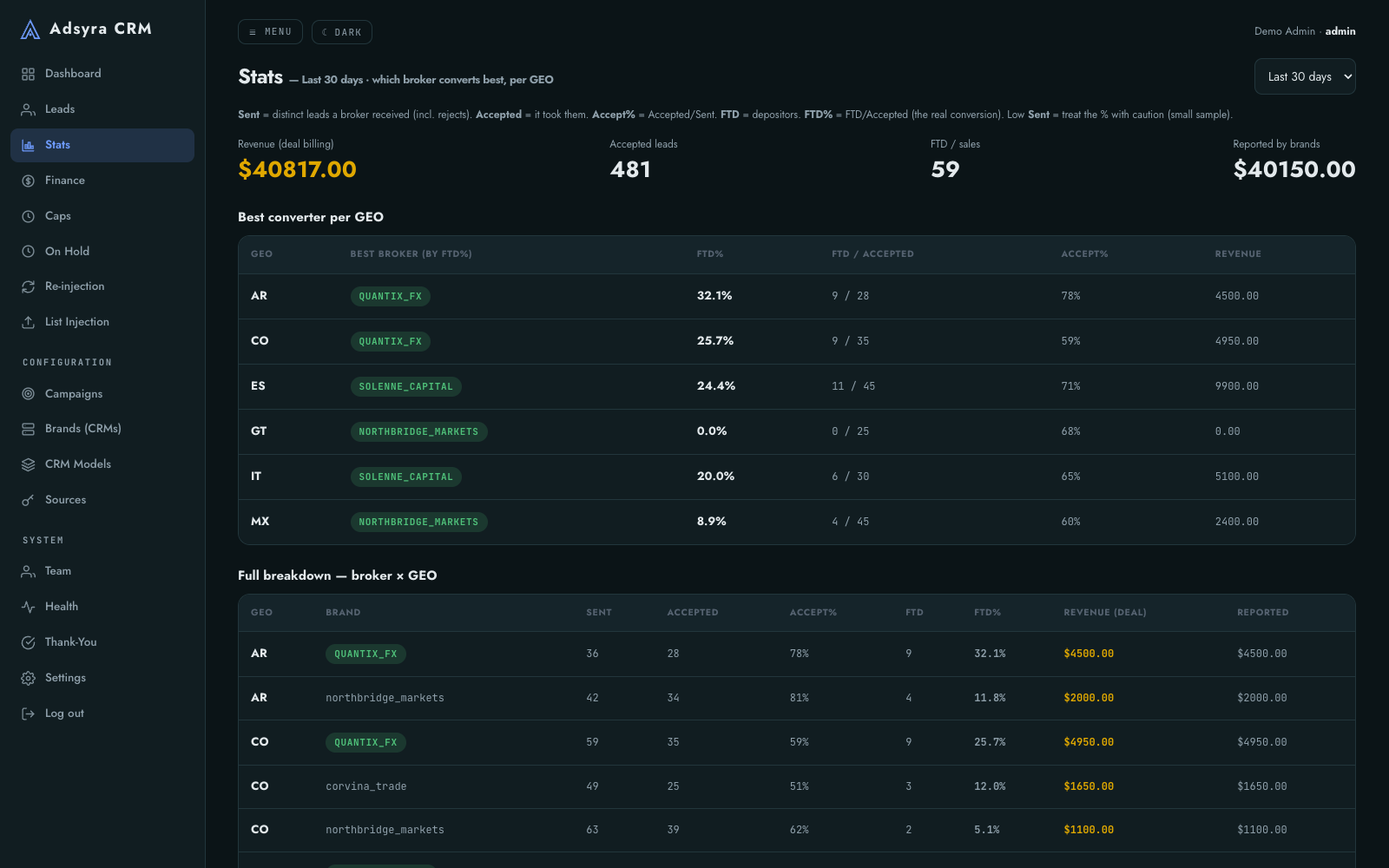Click 9900.00 revenue in ES row
Screen dimensions: 1389x868
click(1237, 386)
